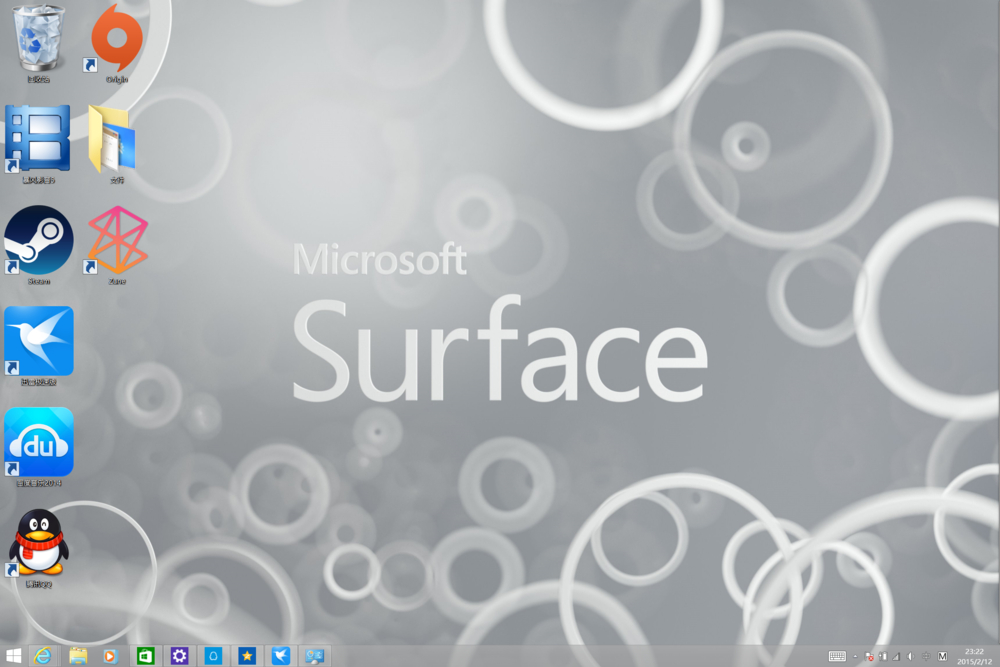
Task: Open the Baidu cloud 'du' desktop shortcut
Action: pos(38,446)
